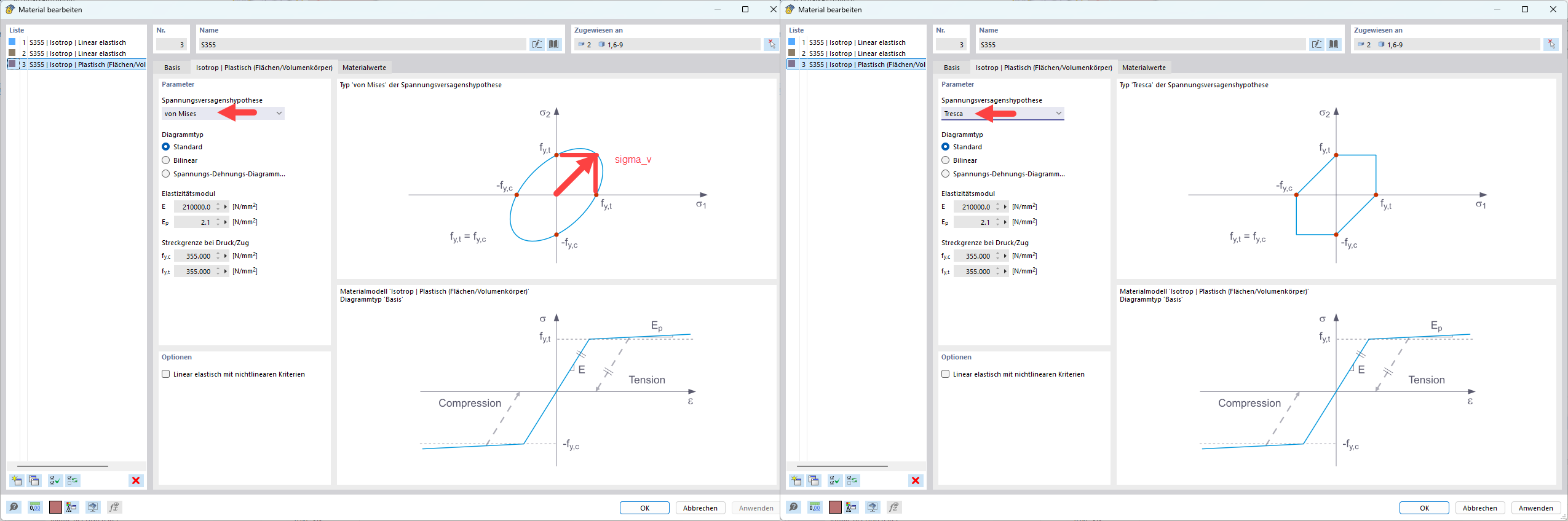Enable 'Linear elastisch mit nichtlinearen Kriterien' in left dialog
Screen dimensions: 1568x521
(166, 374)
